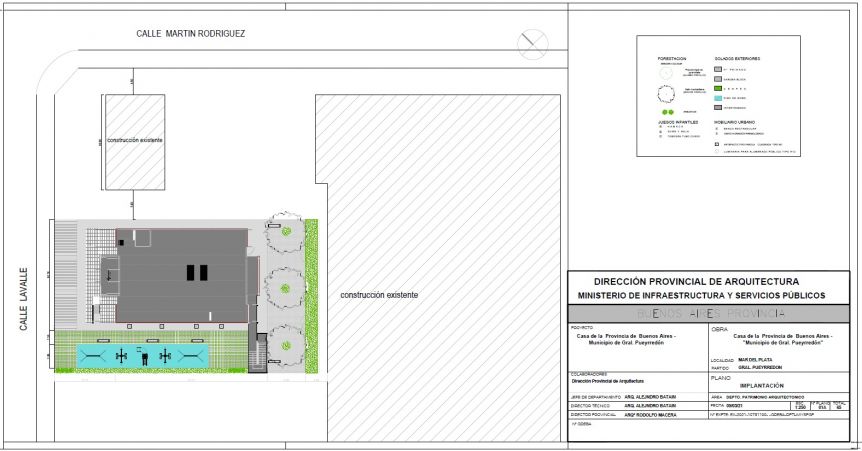862x451 pixels.
Task: Click the 'CALLE MARTIN RODRIGUEZ' street label
Action: (191, 34)
